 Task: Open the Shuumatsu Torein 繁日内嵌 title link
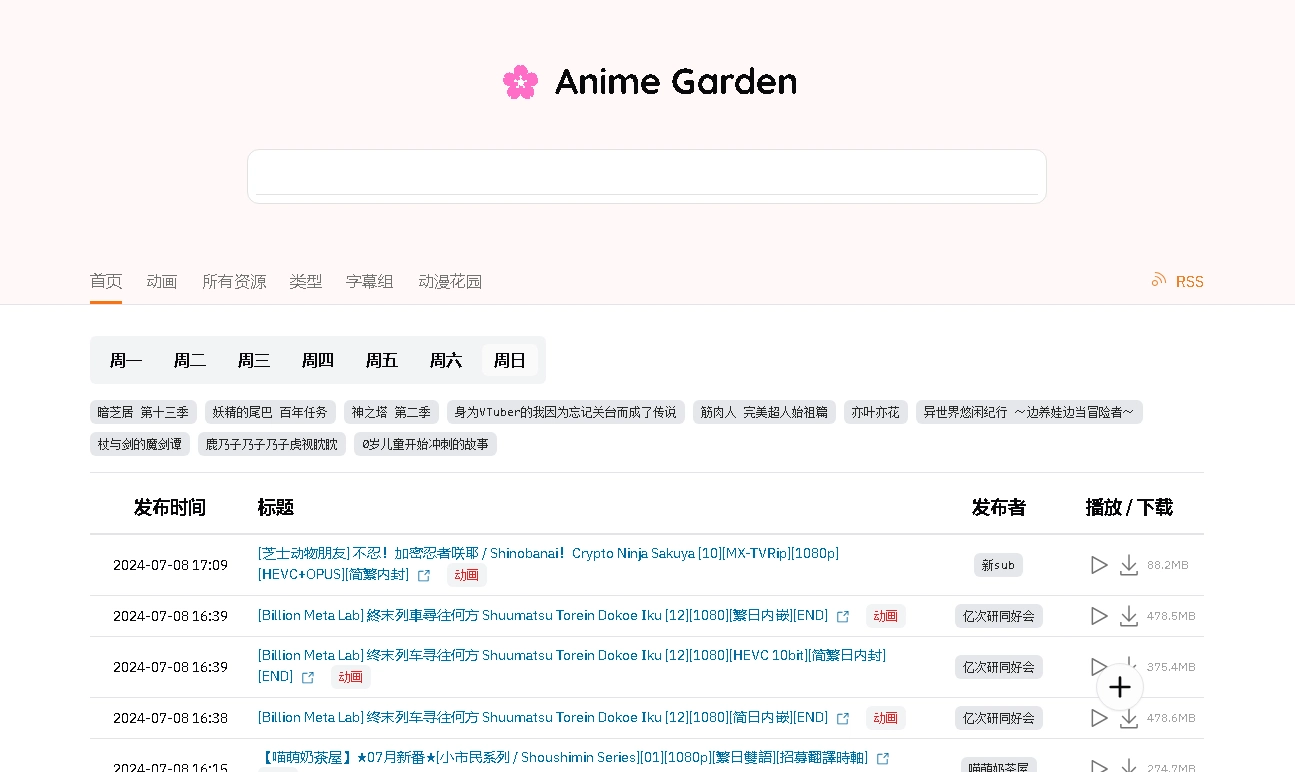click(x=543, y=616)
